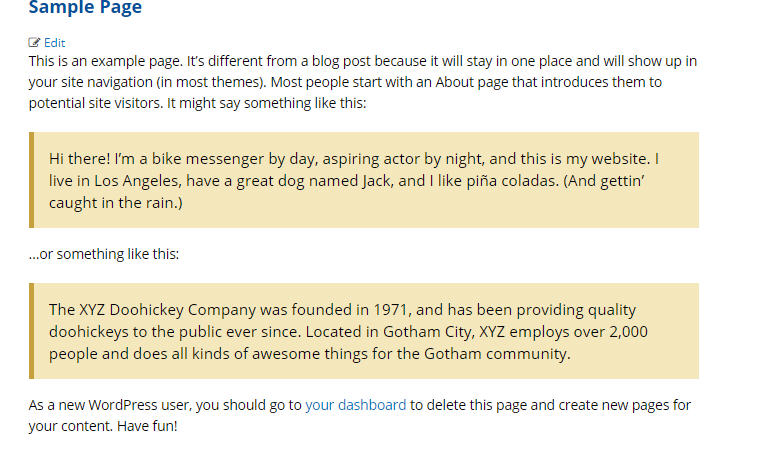Click the gold left border of the second quote
The width and height of the screenshot is (770, 451).
click(x=31, y=331)
